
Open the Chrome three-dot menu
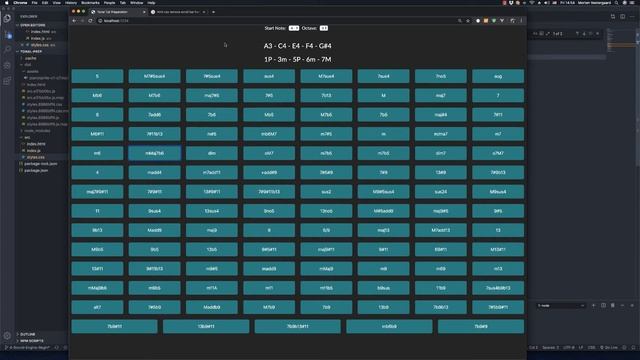tap(521, 20)
